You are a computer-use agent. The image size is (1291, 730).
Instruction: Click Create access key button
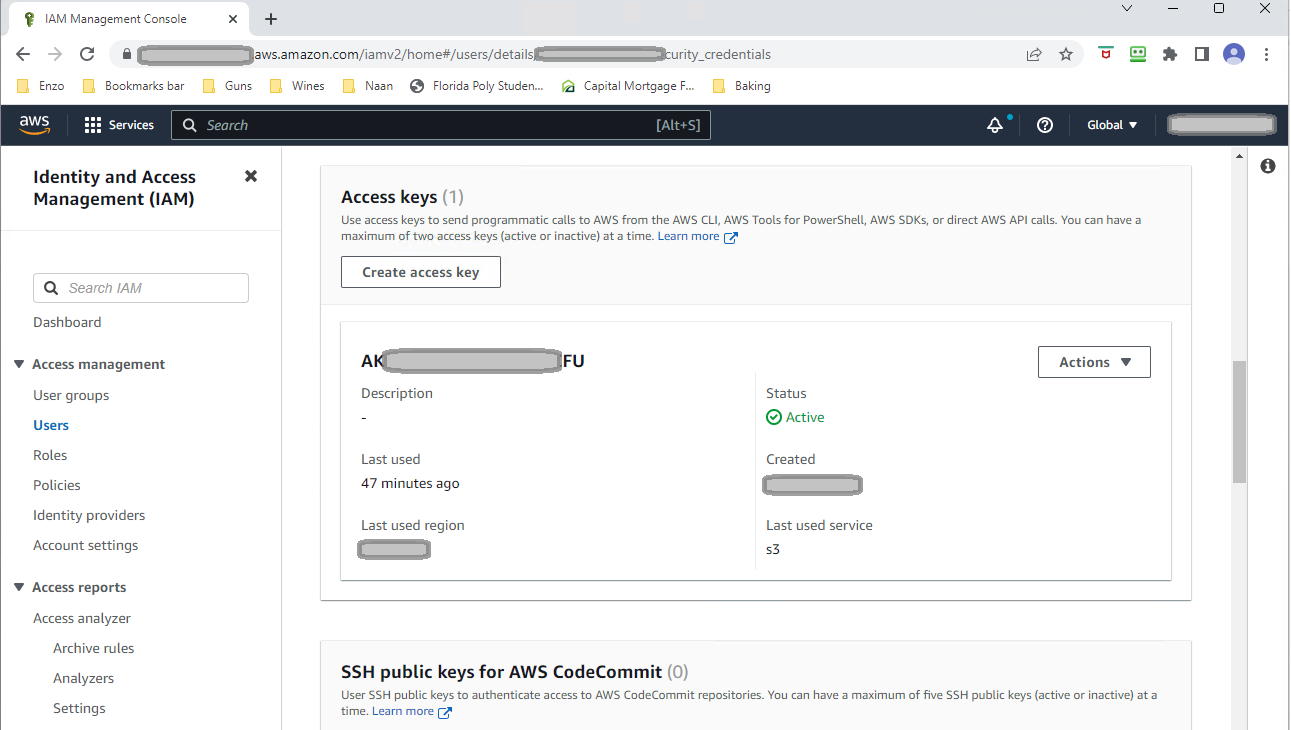(421, 272)
